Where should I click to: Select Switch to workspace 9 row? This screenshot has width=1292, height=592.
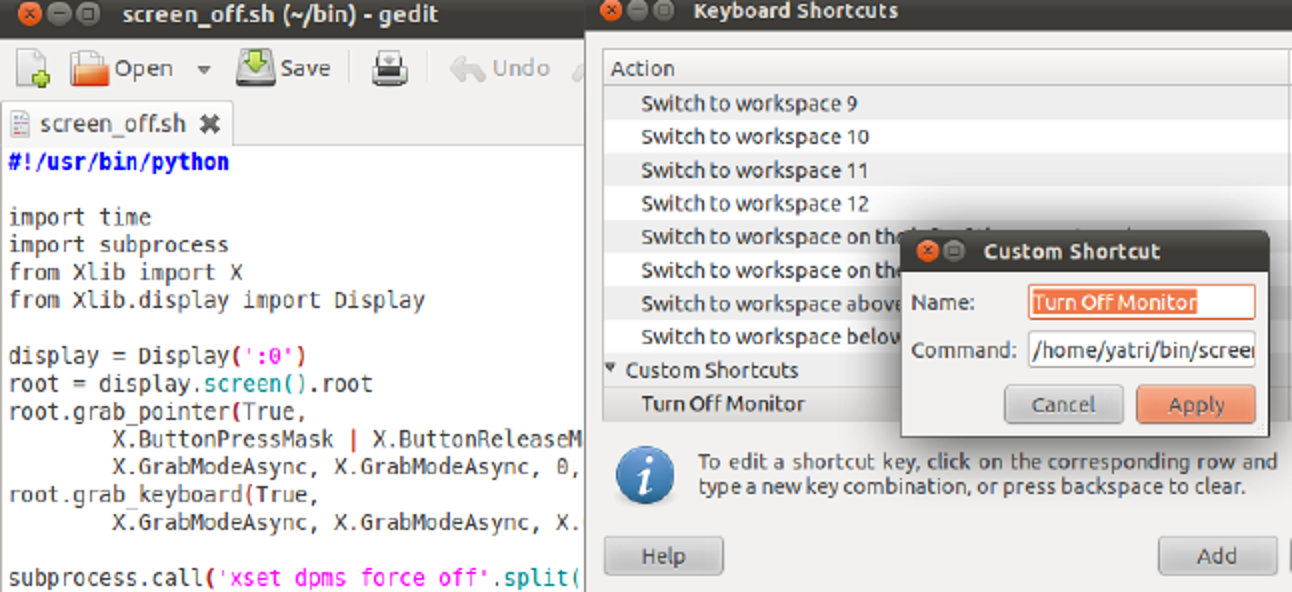point(749,104)
